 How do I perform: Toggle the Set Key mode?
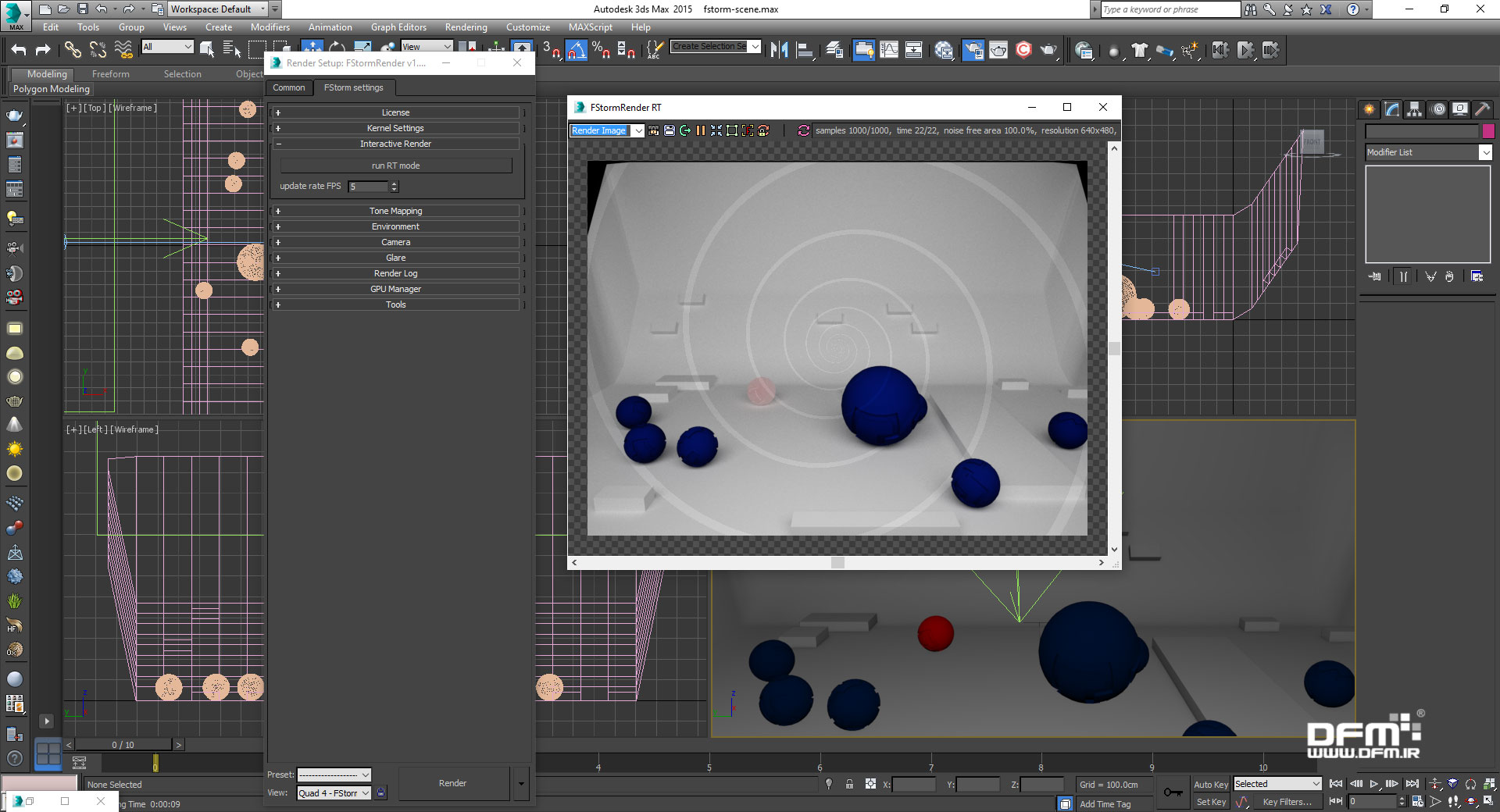(1211, 802)
